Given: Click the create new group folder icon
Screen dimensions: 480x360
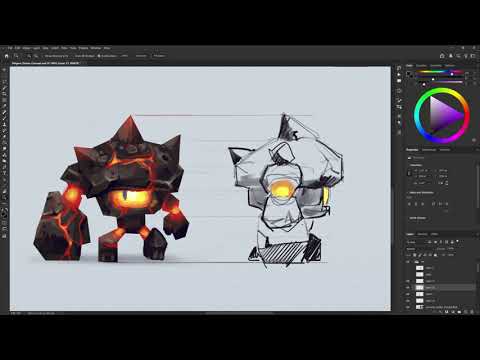Looking at the screenshot, I should click(x=459, y=312).
